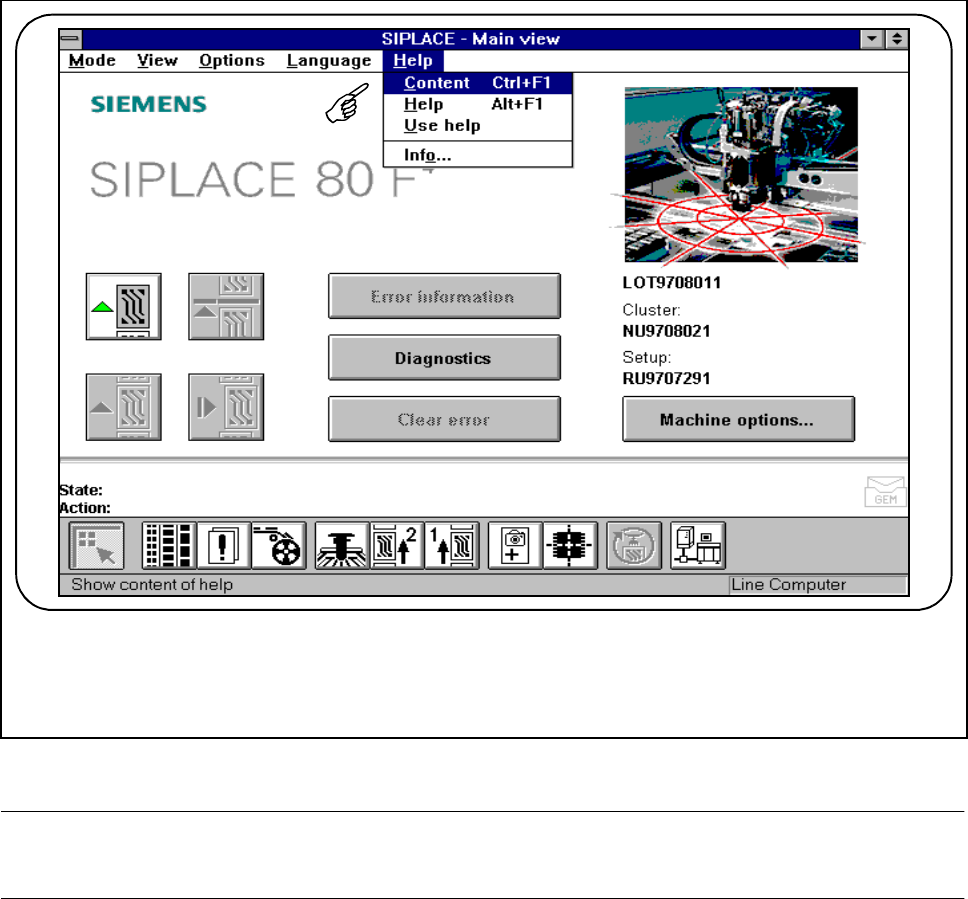Click the setup value RU9707291
Screen dimensions: 968x899
[666, 378]
